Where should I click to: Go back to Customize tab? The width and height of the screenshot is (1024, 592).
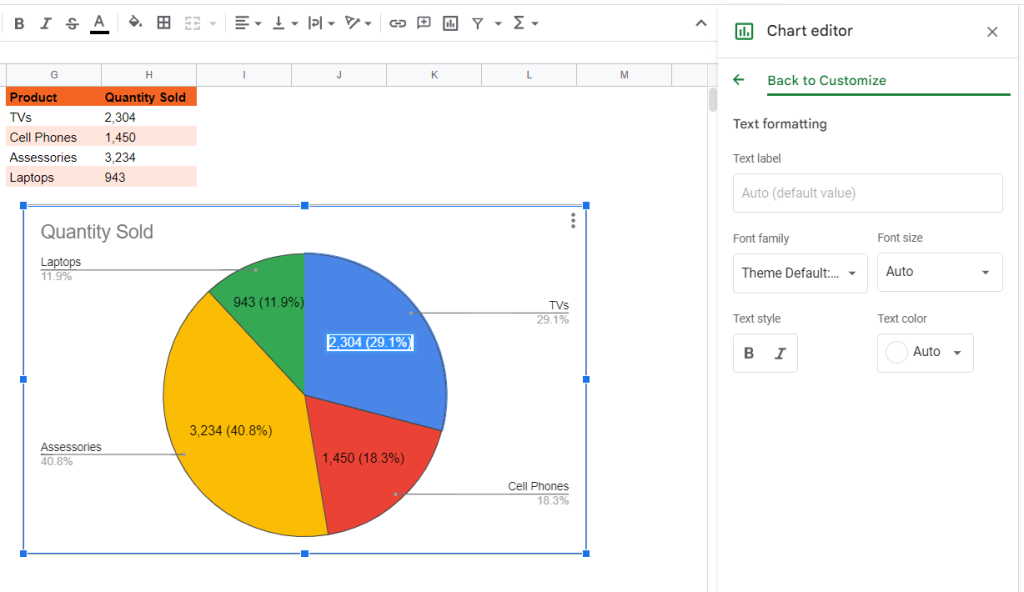click(x=826, y=80)
